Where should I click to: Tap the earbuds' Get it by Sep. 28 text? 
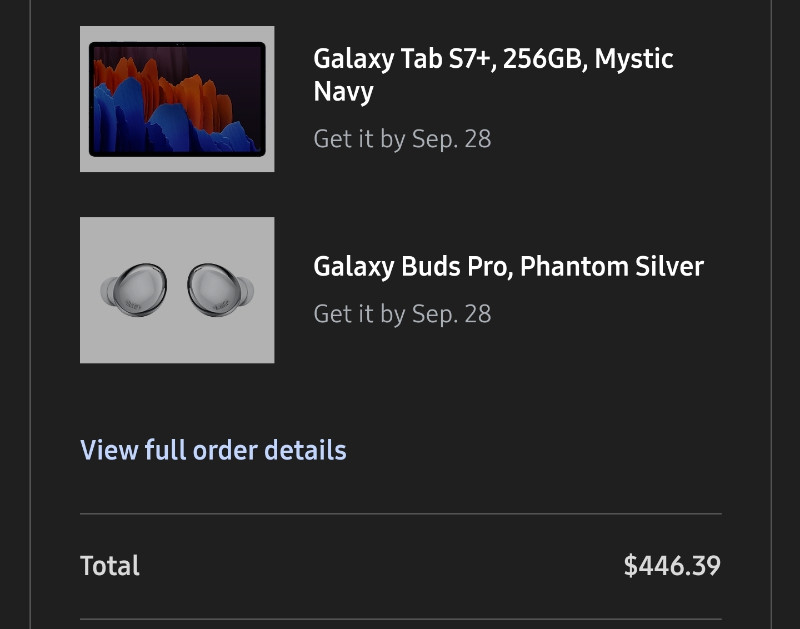(x=402, y=314)
